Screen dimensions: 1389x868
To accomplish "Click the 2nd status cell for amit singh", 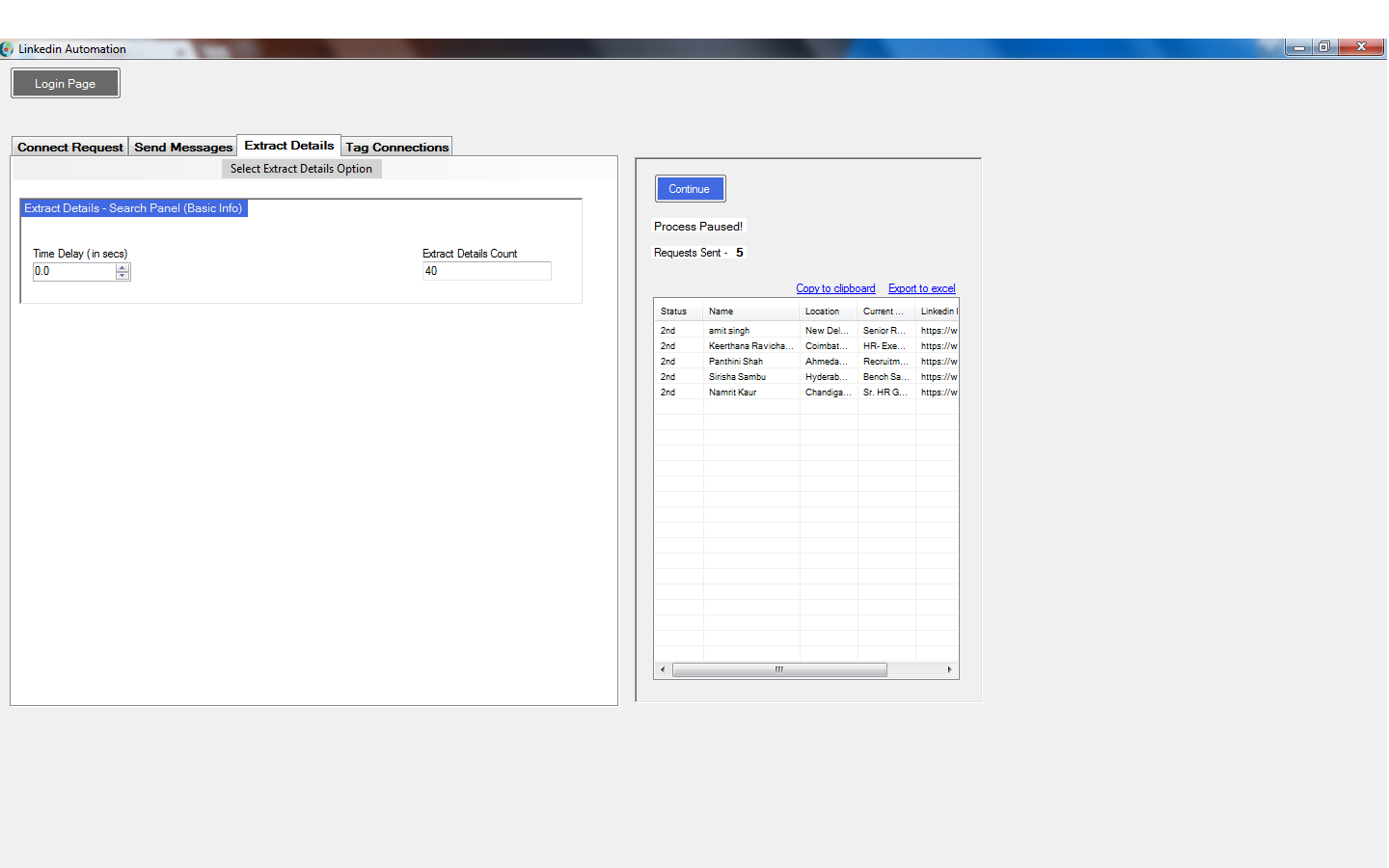I will pyautogui.click(x=679, y=331).
